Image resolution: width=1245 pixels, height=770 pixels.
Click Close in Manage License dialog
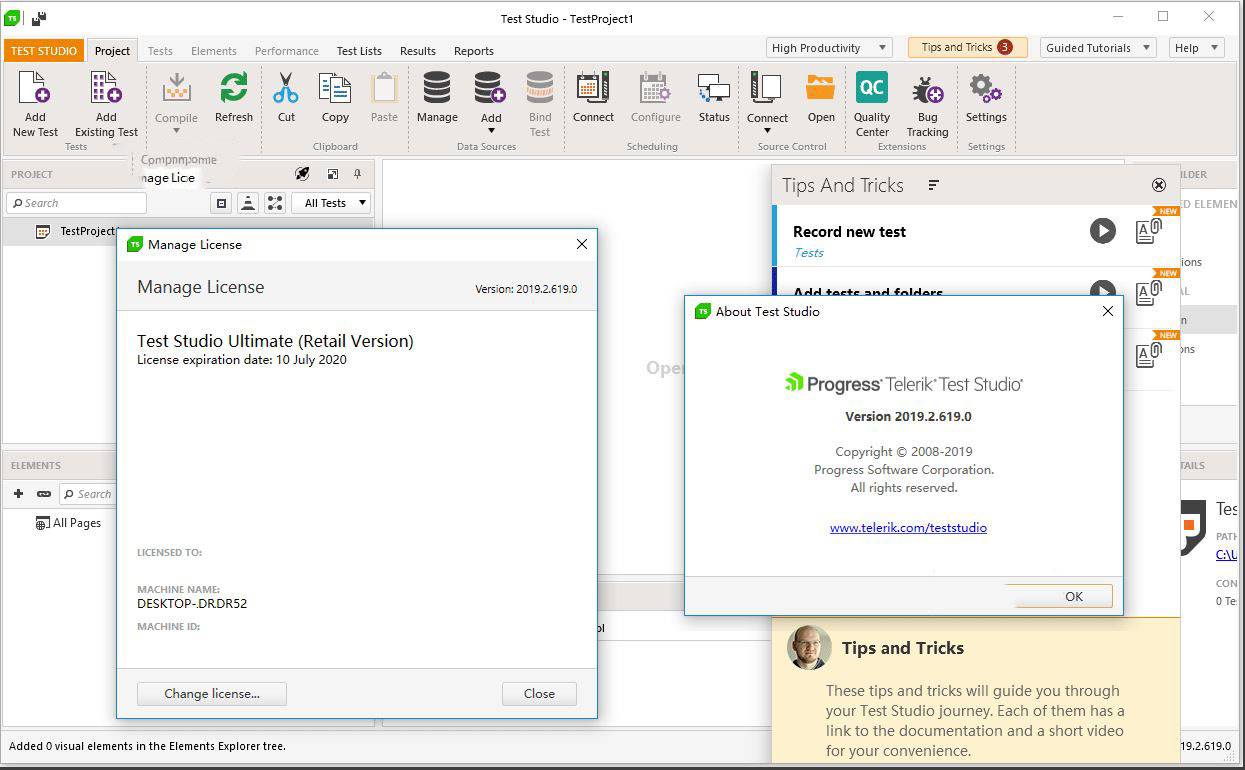539,693
